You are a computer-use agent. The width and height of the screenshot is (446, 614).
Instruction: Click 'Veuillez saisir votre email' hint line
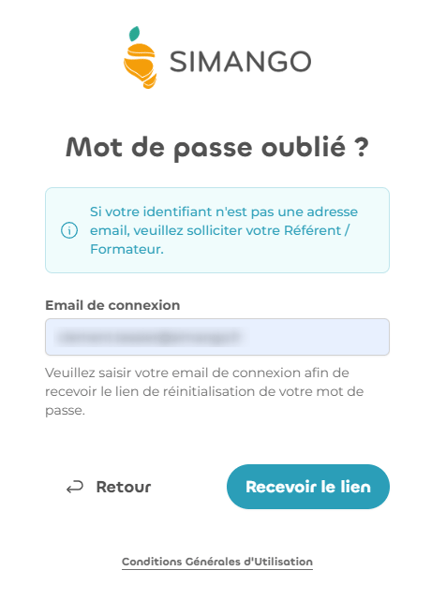click(x=126, y=373)
